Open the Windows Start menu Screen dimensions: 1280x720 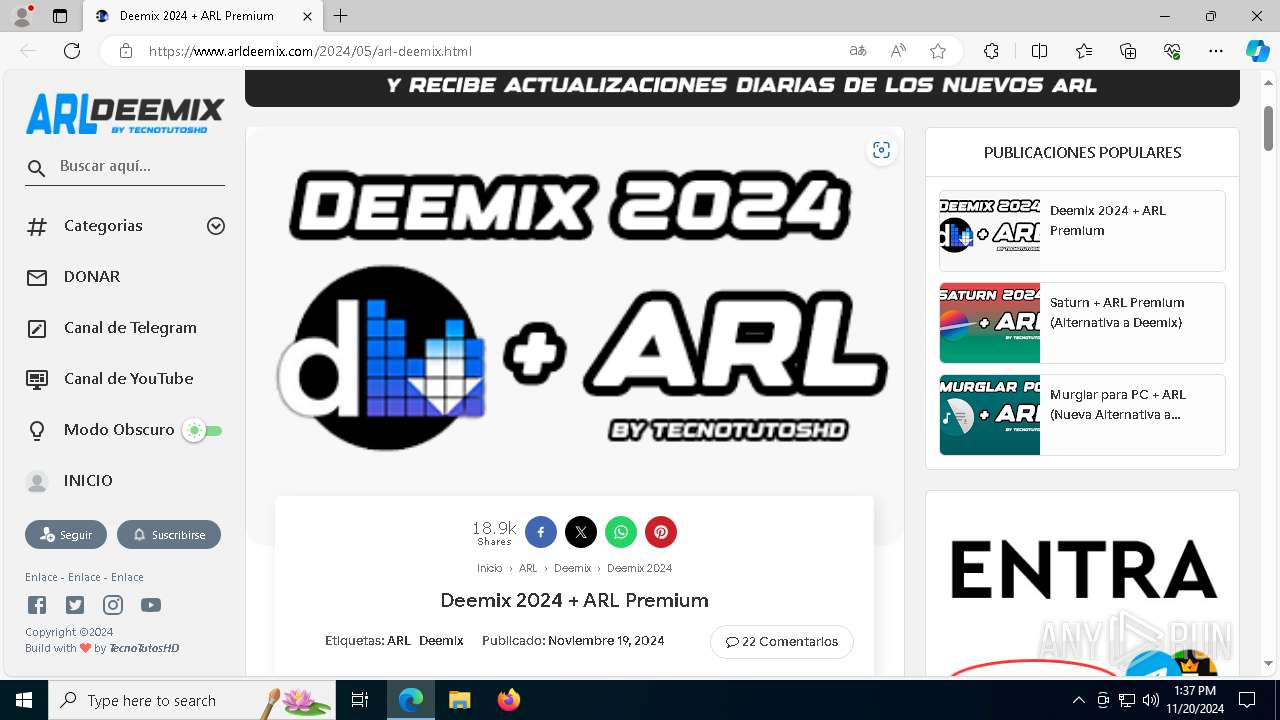(24, 700)
